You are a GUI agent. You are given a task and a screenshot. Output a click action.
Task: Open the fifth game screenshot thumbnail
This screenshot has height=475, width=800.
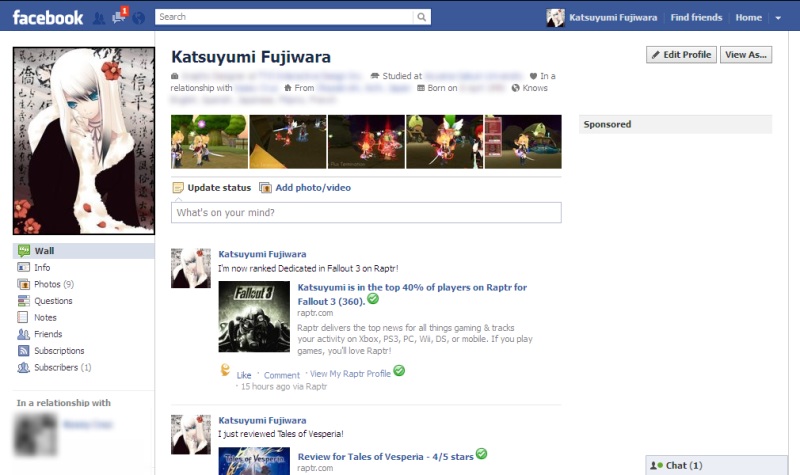pos(523,141)
